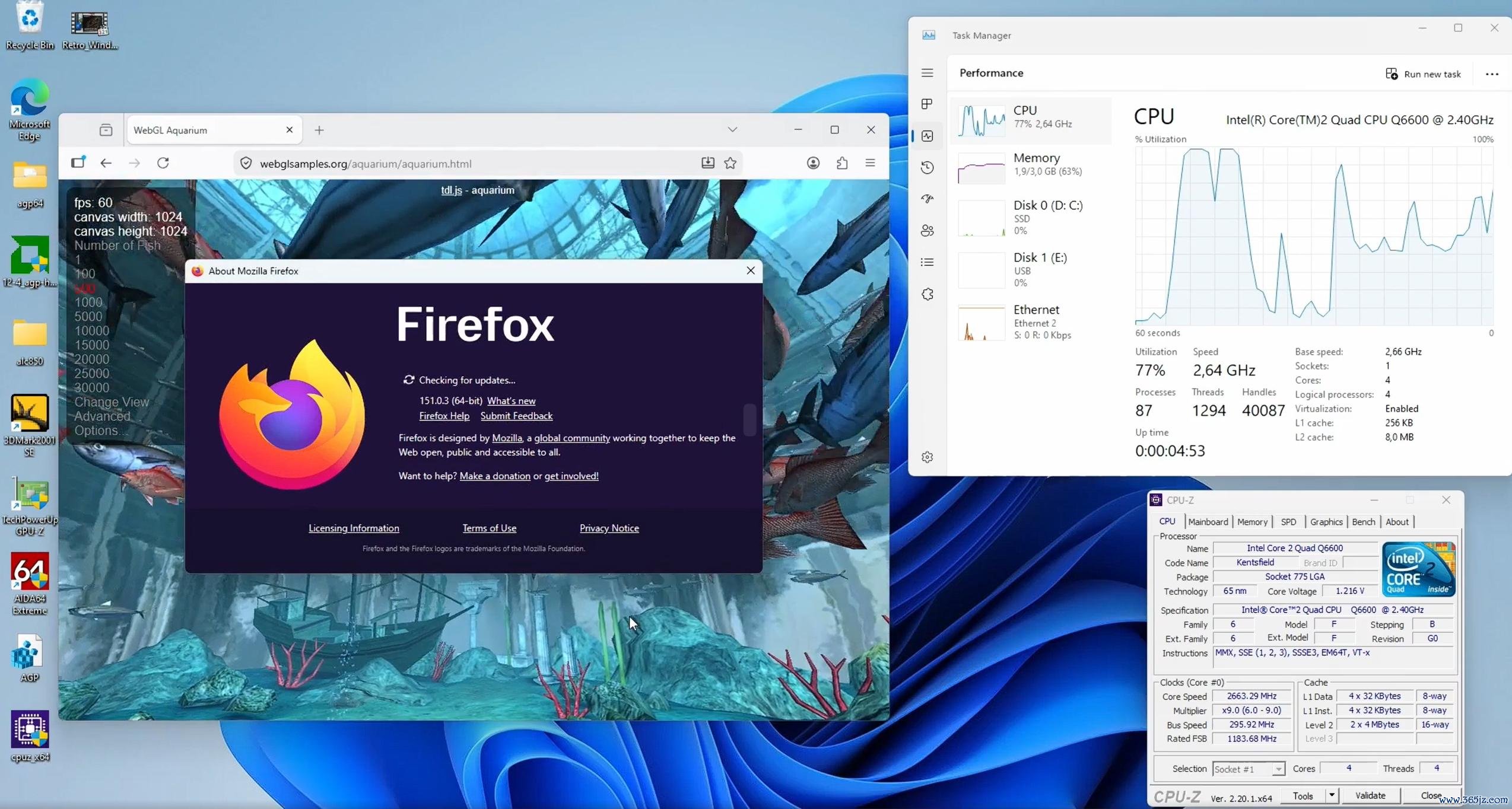Select the CPU performance item
The width and height of the screenshot is (1512, 809).
point(1031,120)
